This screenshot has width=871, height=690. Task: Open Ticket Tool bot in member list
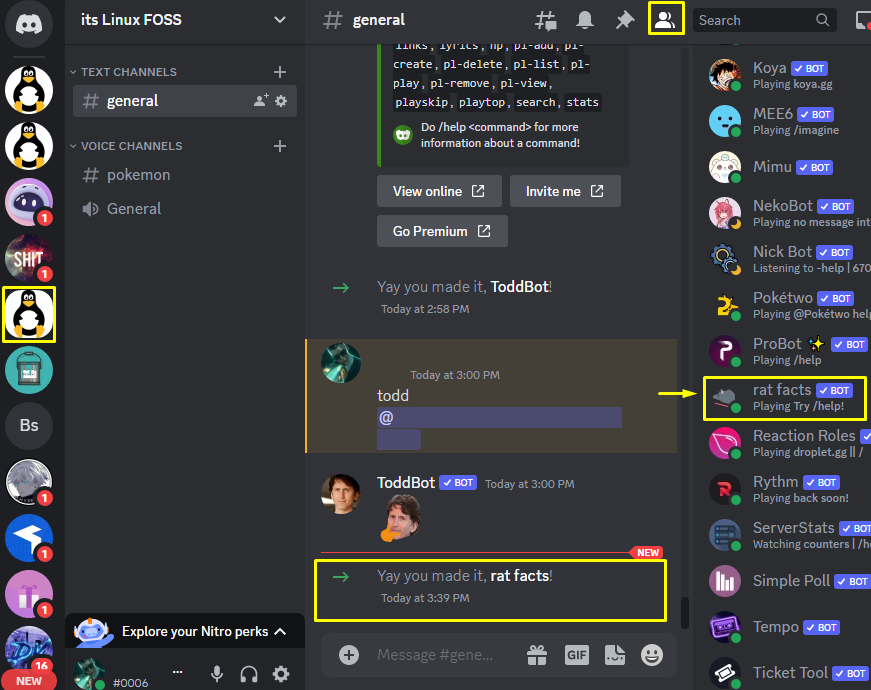[x=787, y=673]
